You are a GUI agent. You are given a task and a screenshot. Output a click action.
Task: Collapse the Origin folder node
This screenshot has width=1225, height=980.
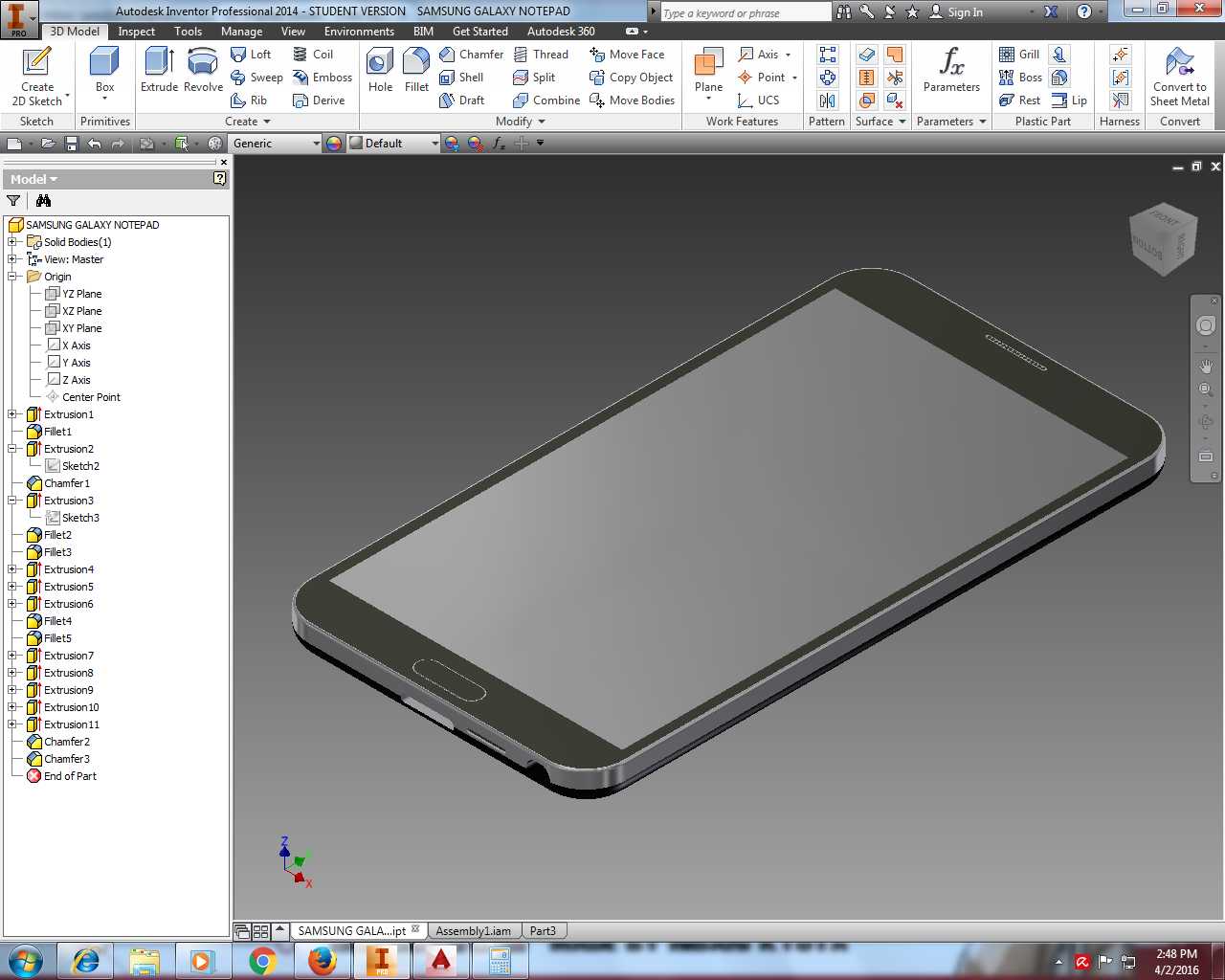point(13,277)
